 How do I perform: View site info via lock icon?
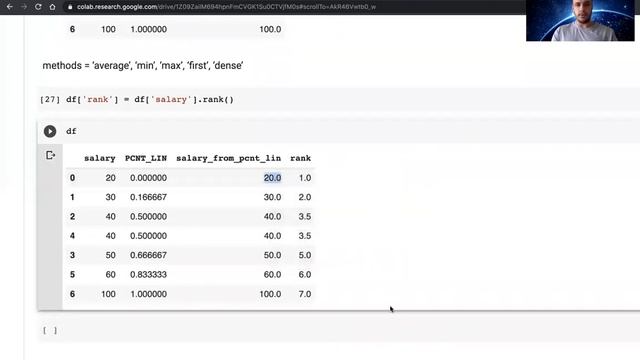[70, 7]
